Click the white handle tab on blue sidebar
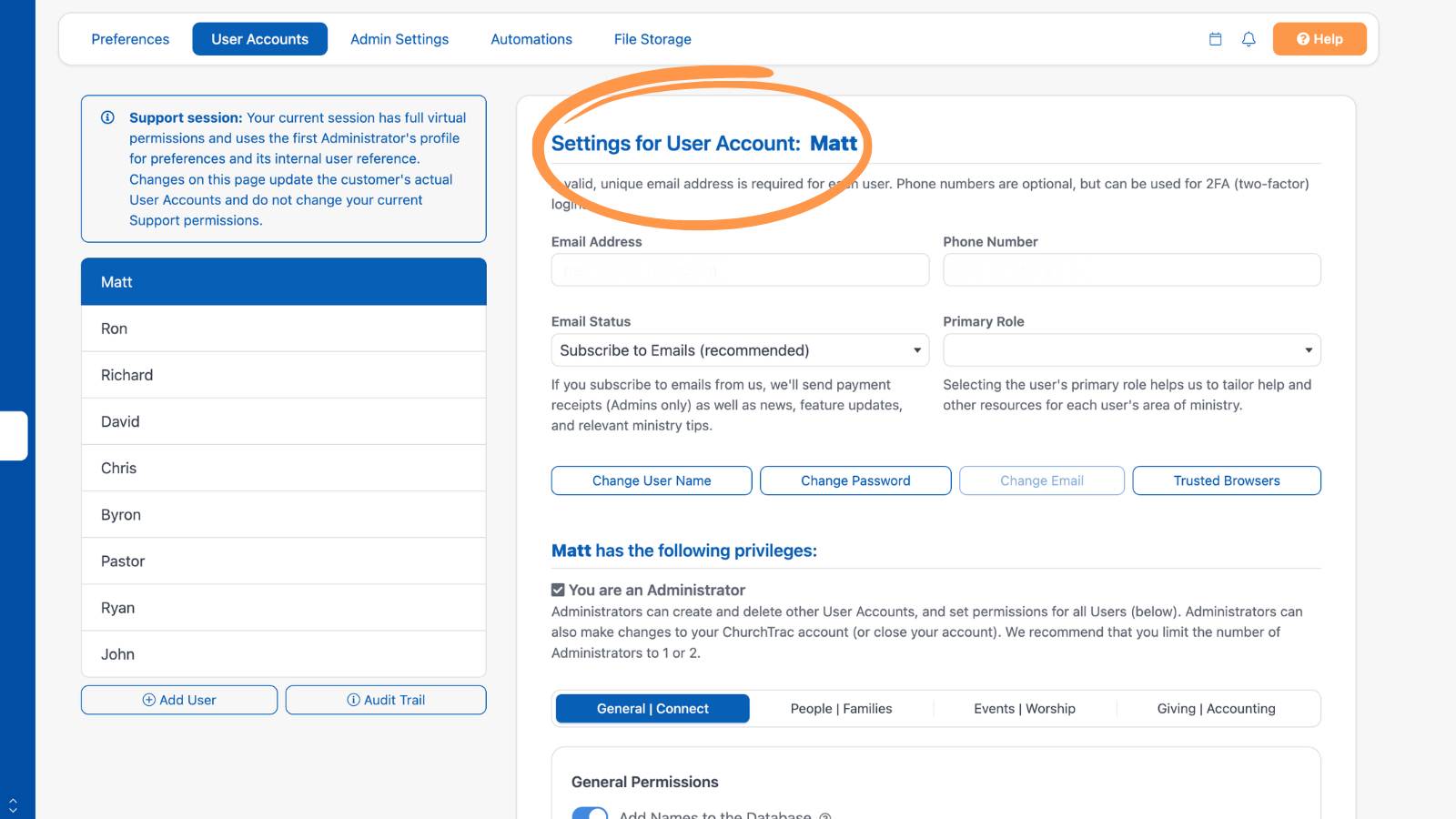The image size is (1456, 819). tap(14, 436)
